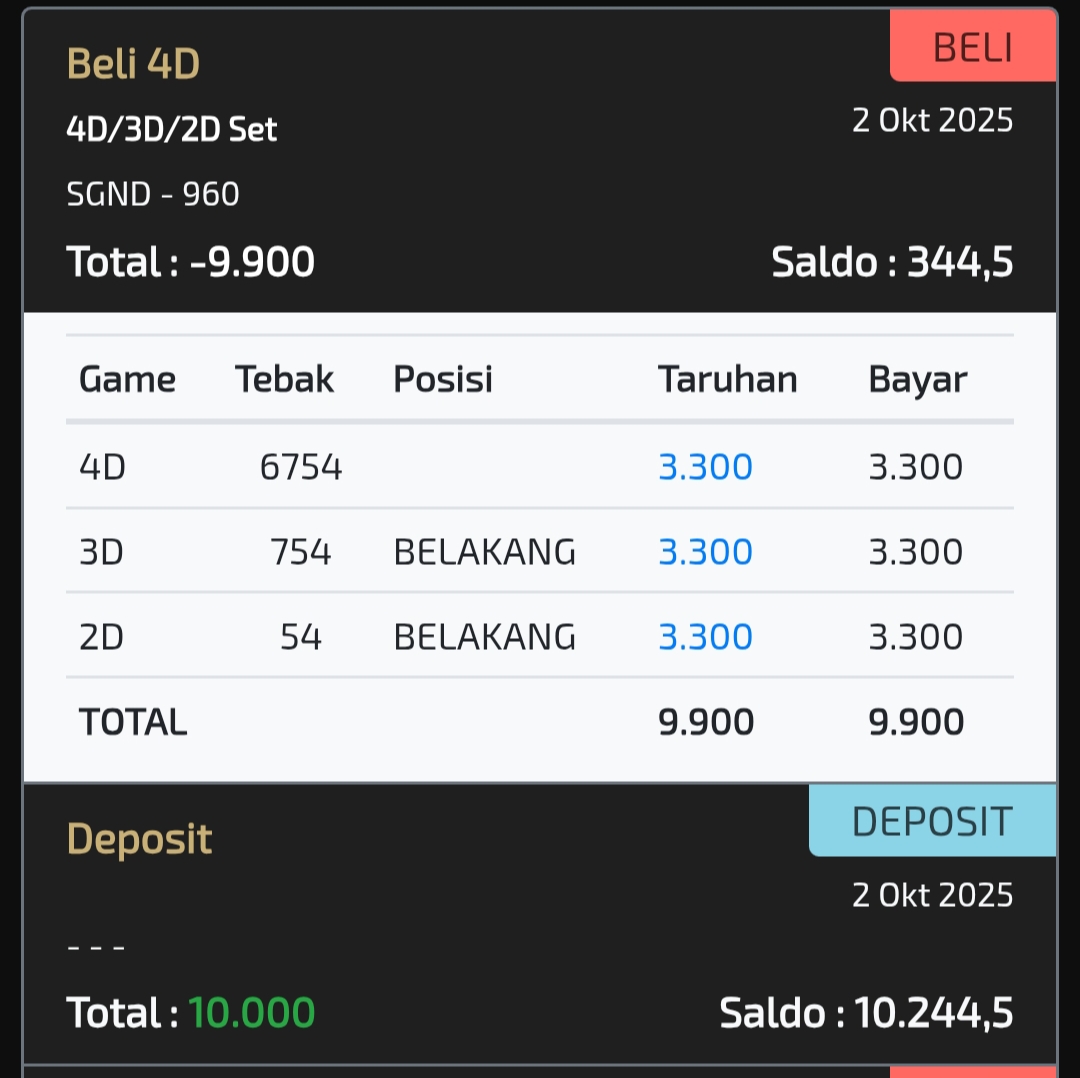Select the Game column header
This screenshot has width=1080, height=1078.
(x=127, y=380)
